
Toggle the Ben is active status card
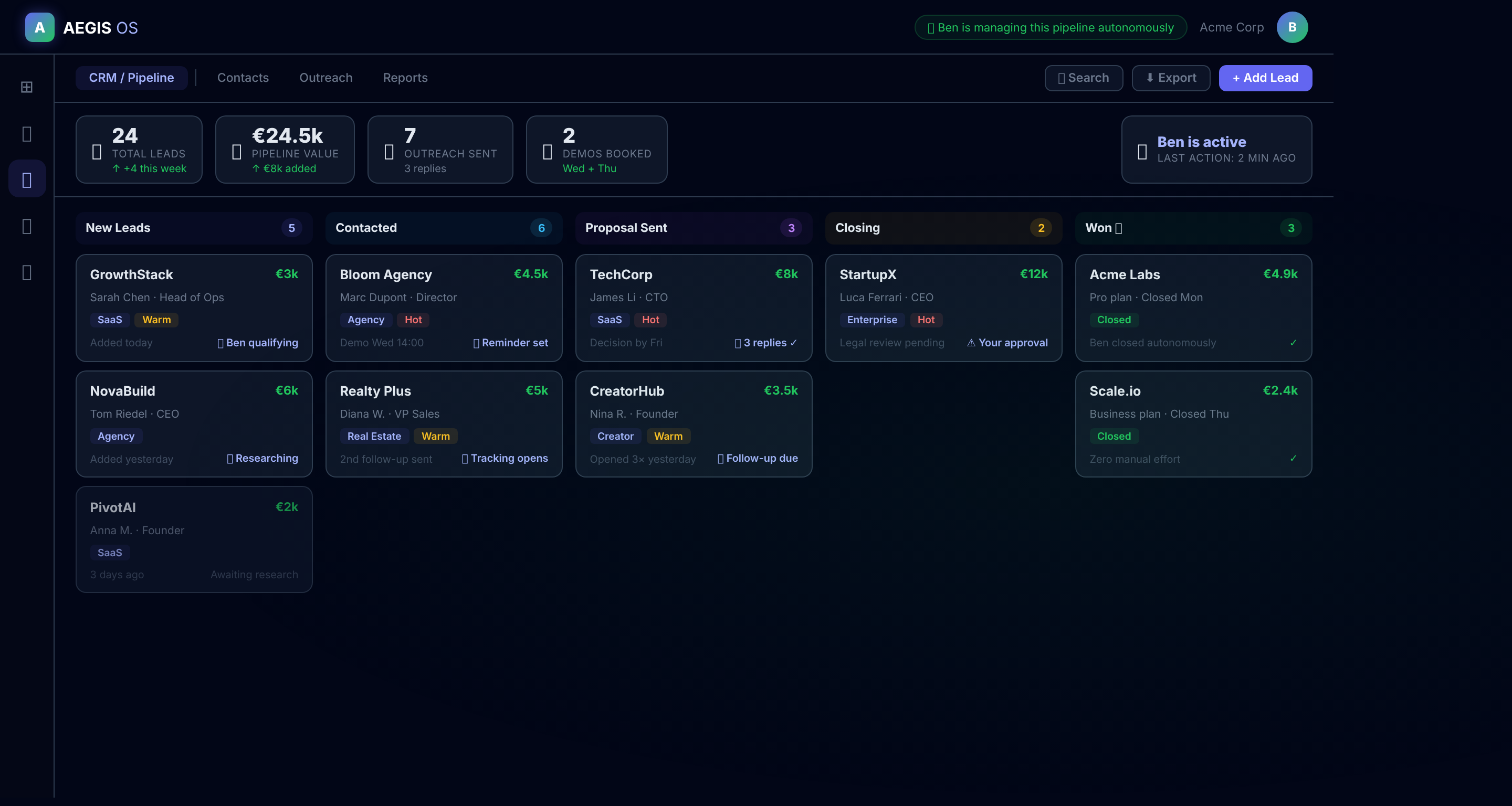(1216, 150)
